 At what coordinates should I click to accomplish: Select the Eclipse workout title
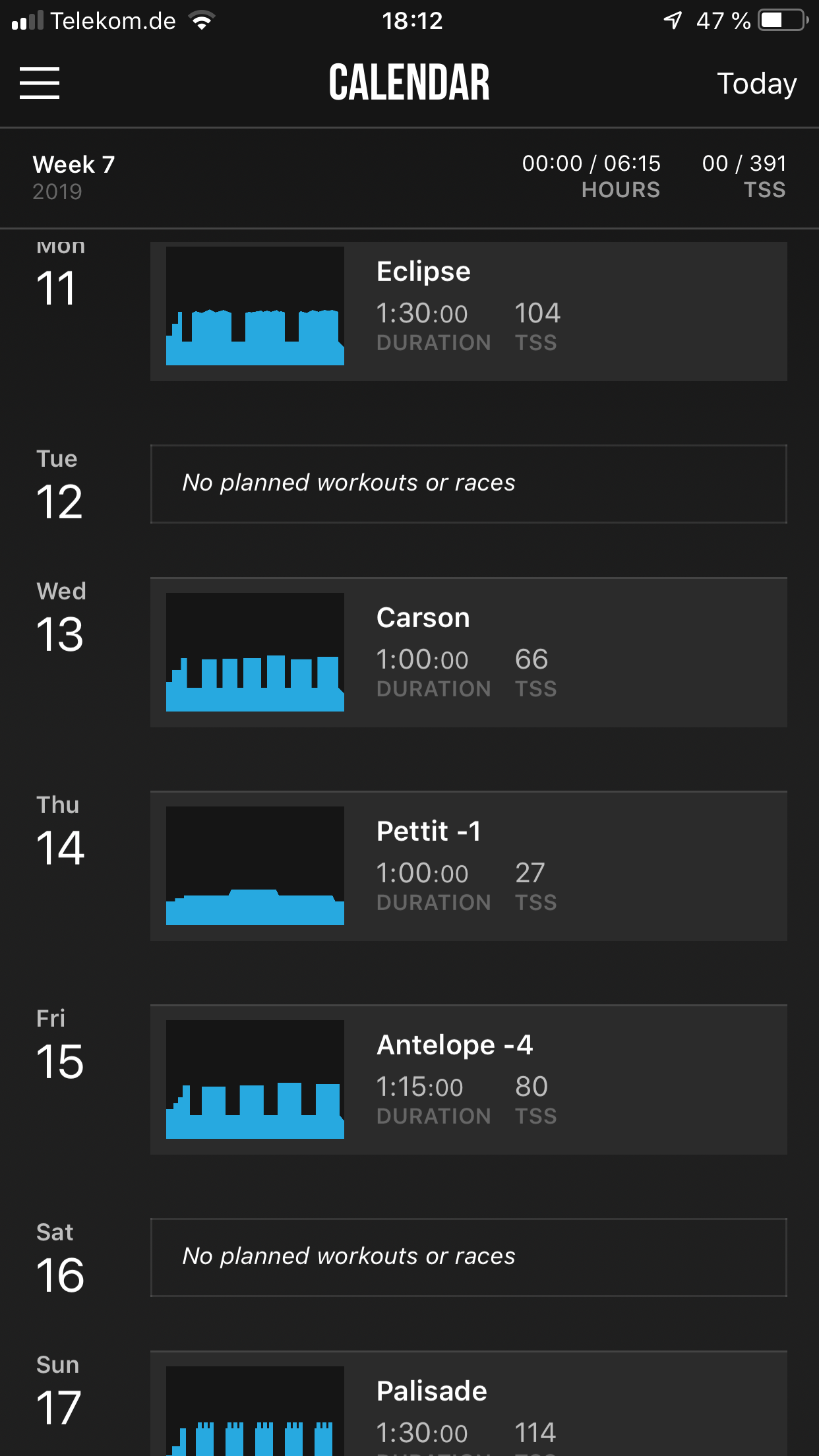(x=423, y=272)
